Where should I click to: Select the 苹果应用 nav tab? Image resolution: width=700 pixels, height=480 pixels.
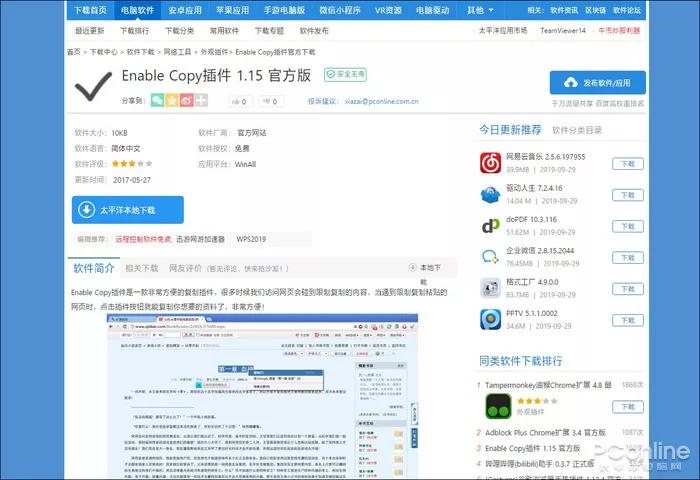(232, 10)
